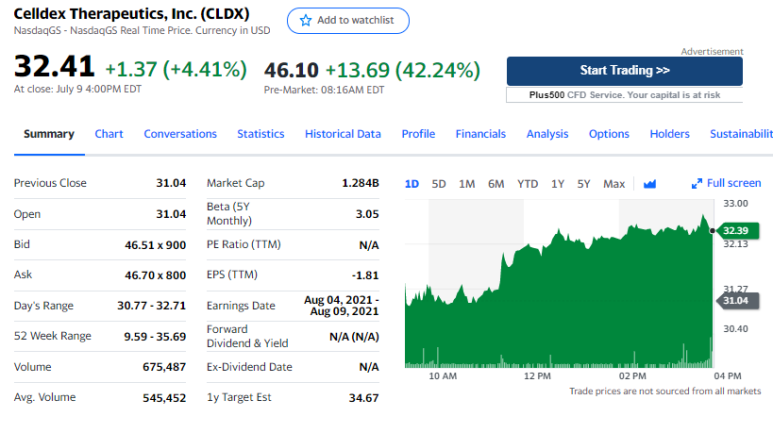Switch to the Chart tab
773x433 pixels.
coord(109,134)
